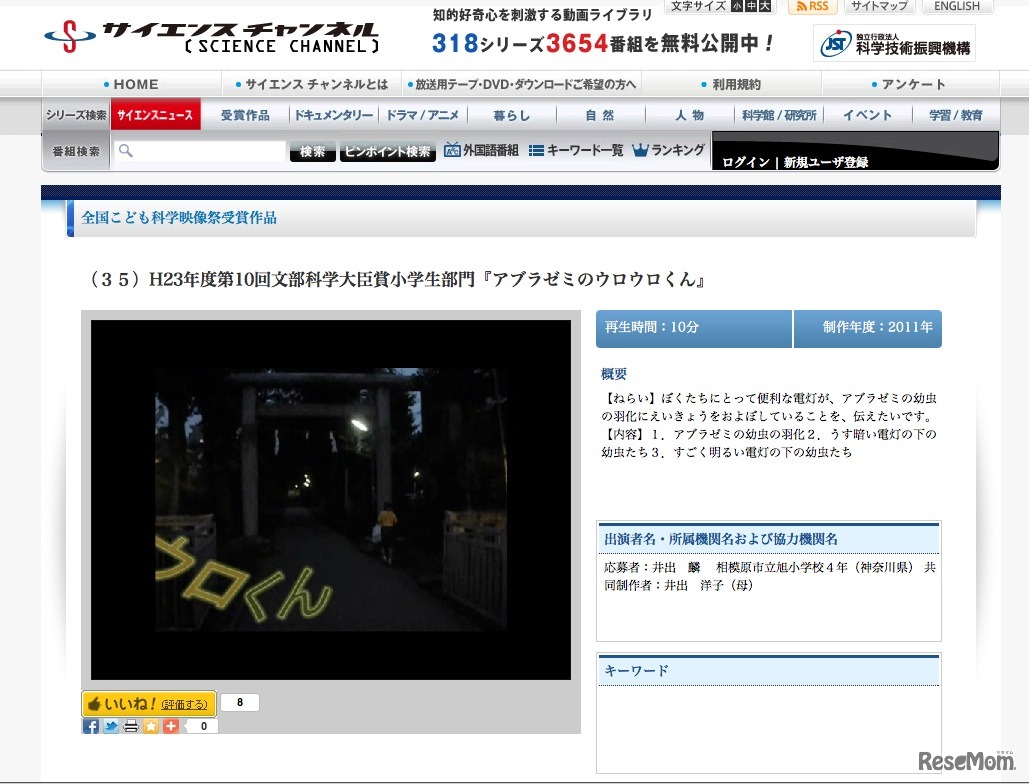Select large 大 font size
Viewport: 1029px width, 784px height.
(x=765, y=6)
